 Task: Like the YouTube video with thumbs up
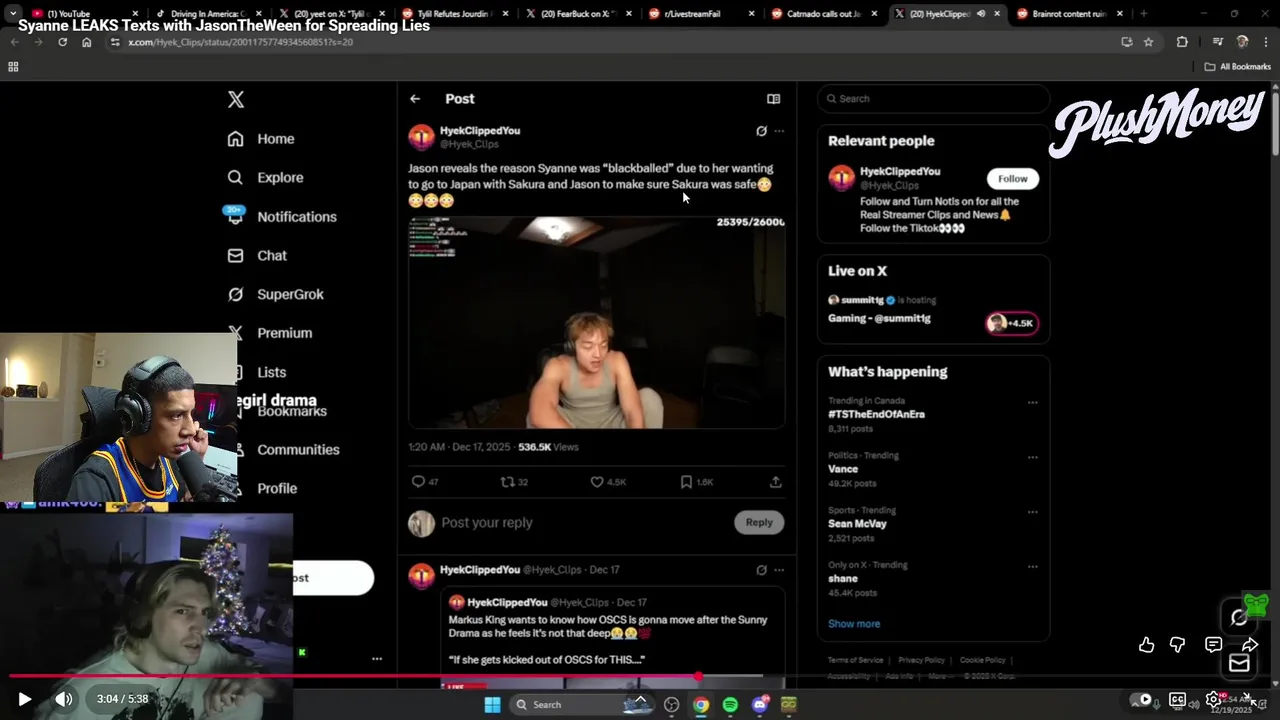point(1146,645)
